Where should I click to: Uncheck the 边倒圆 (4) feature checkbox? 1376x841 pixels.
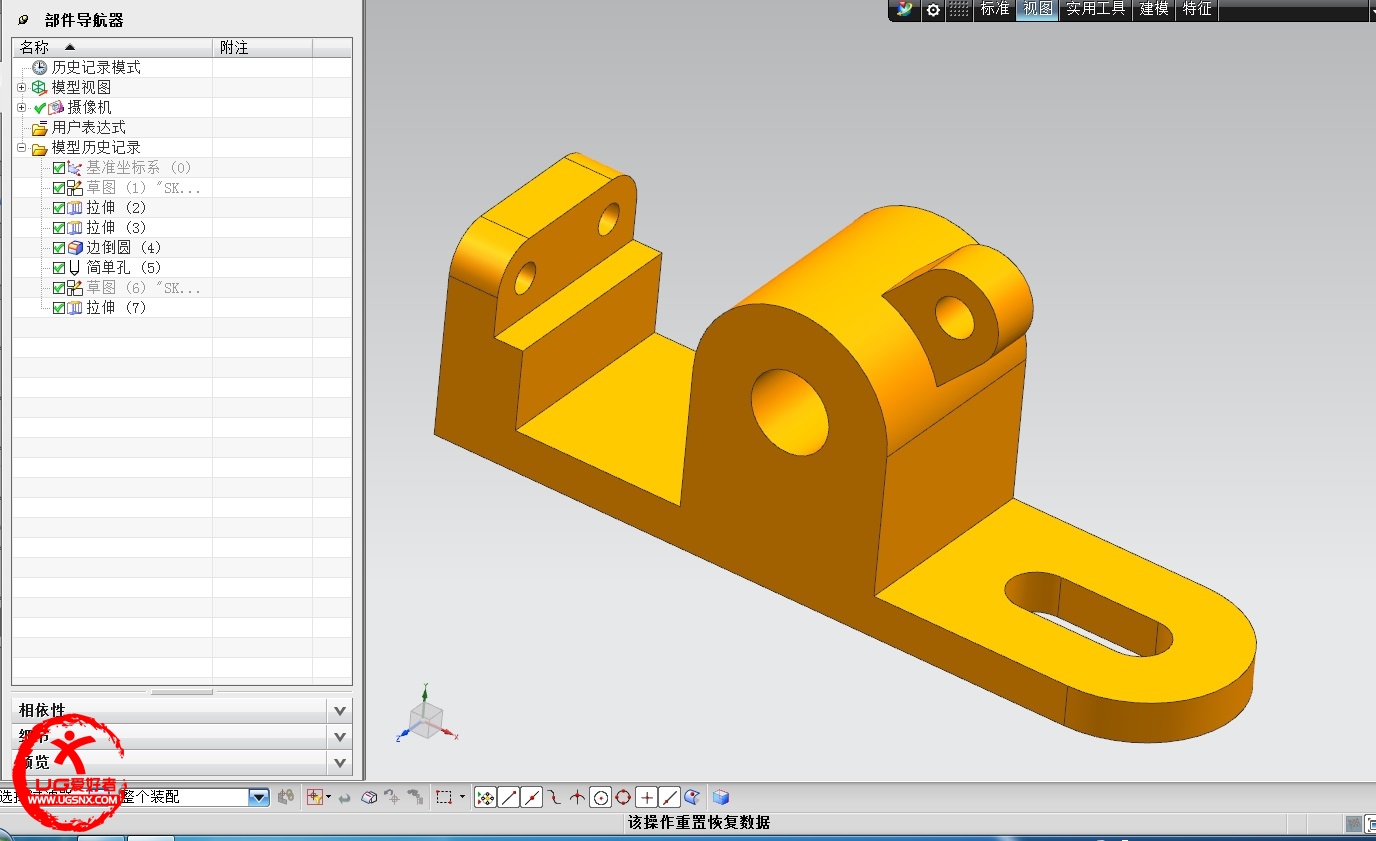pos(59,247)
